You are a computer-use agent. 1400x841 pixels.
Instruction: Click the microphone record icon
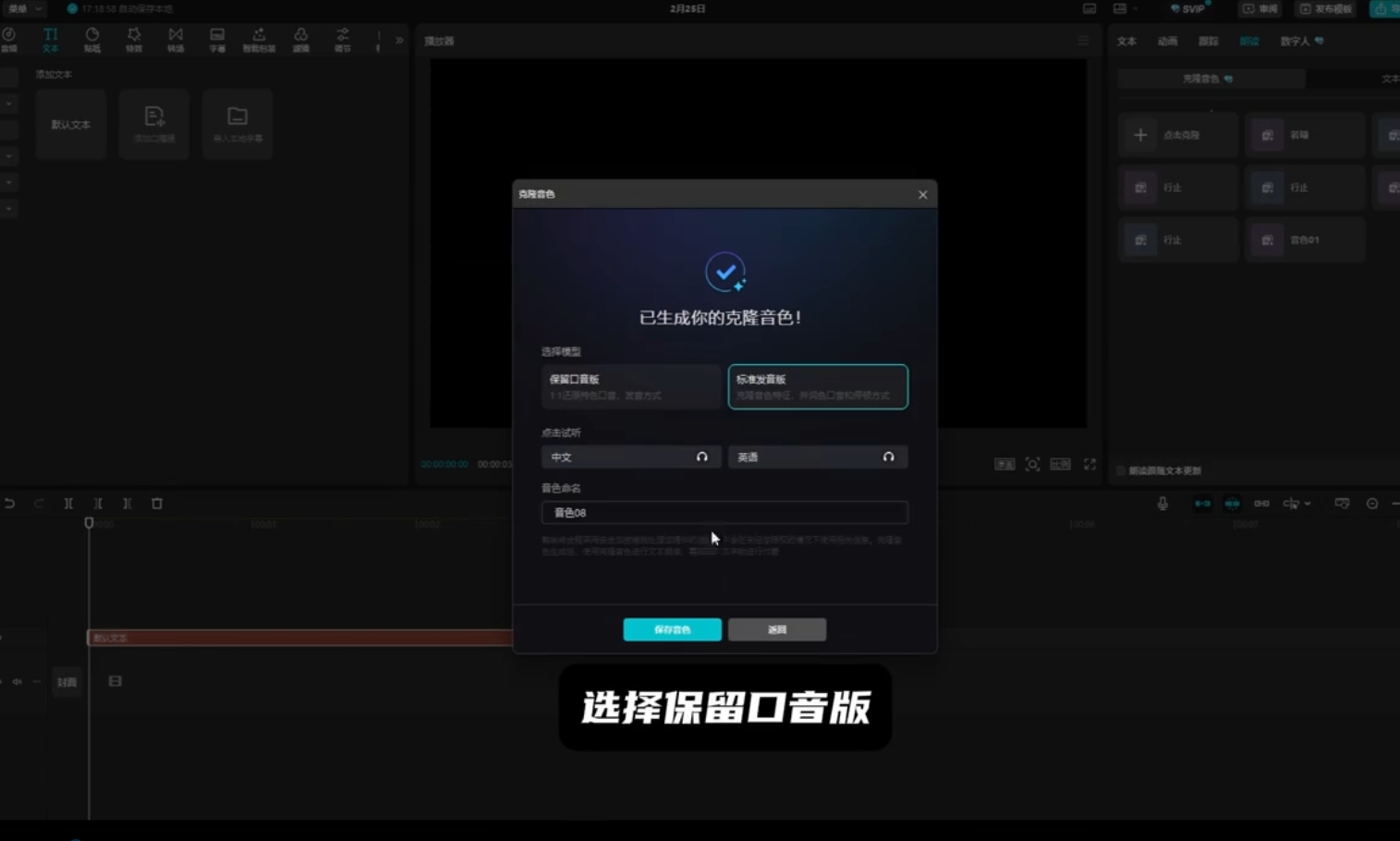coord(1163,504)
